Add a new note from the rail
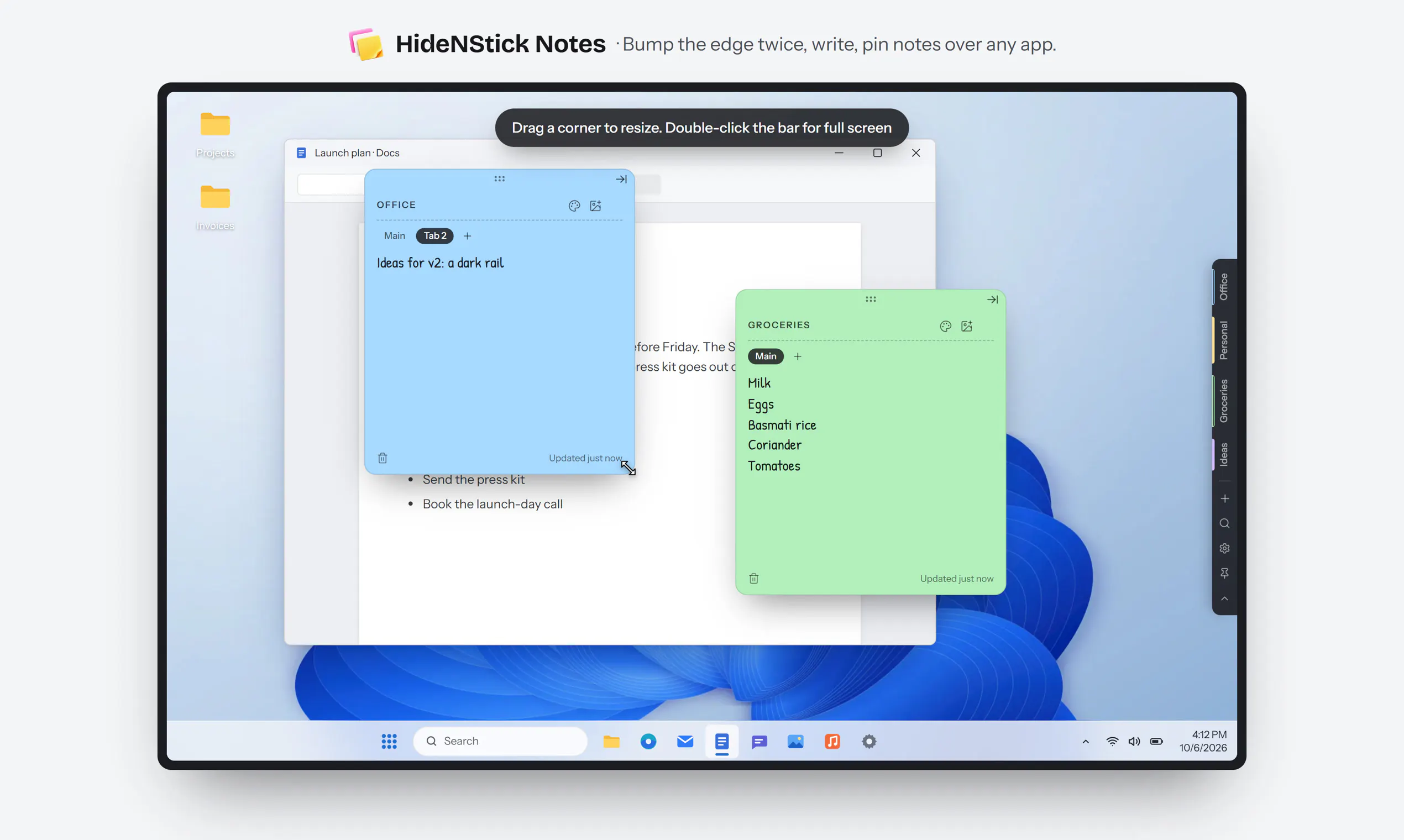This screenshot has width=1404, height=840. pyautogui.click(x=1224, y=498)
